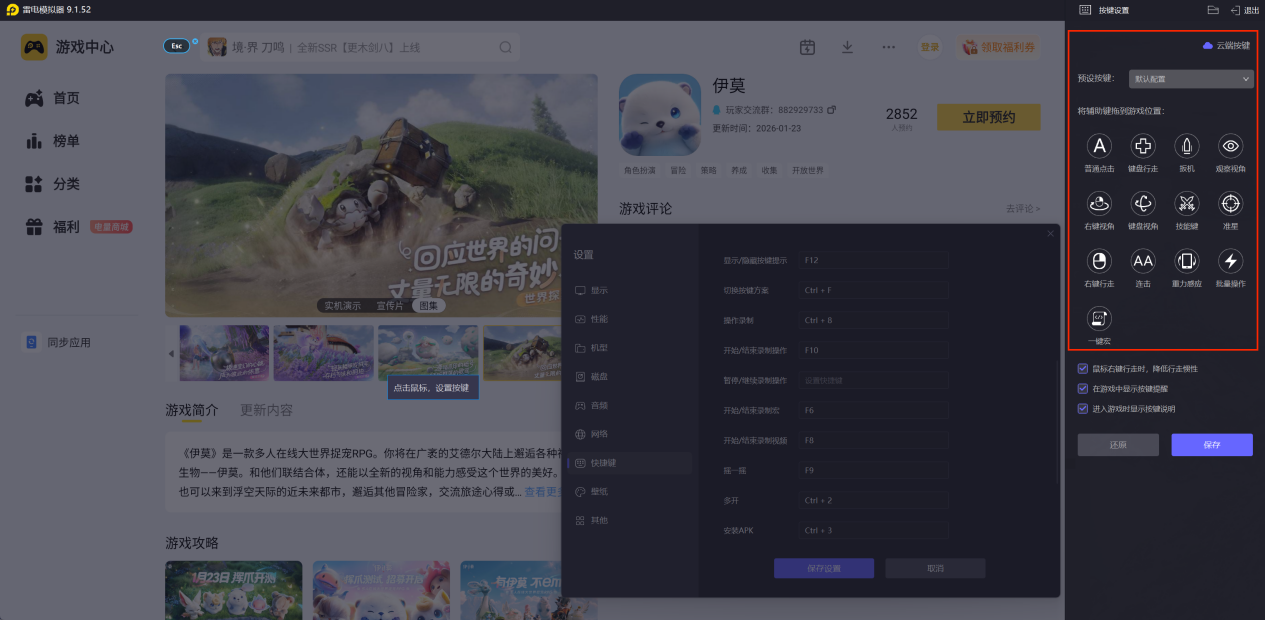This screenshot has width=1265, height=620.
Task: Click the 开始/结束录制宏 F6 field
Action: click(x=872, y=410)
